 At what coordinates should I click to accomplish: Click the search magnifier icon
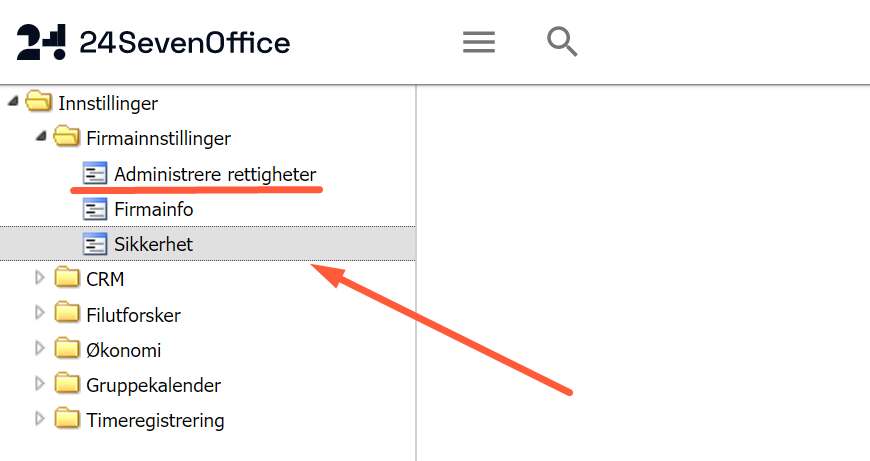(562, 42)
